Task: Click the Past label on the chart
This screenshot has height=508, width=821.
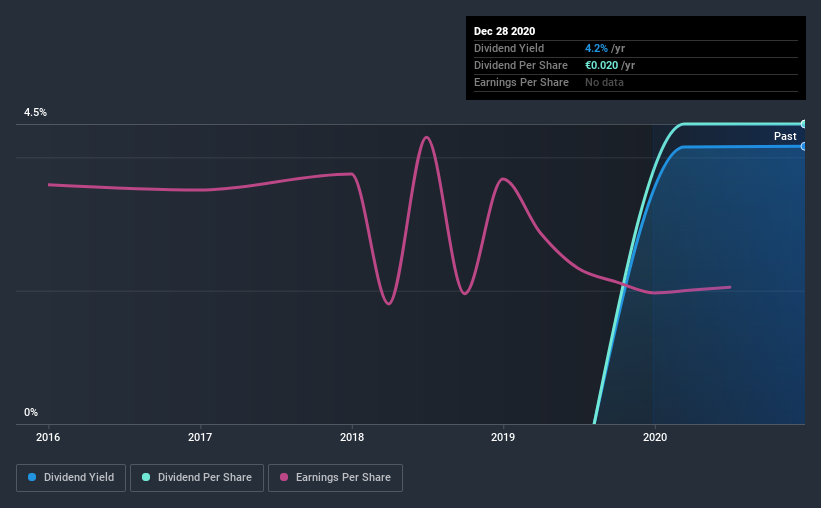Action: (785, 136)
